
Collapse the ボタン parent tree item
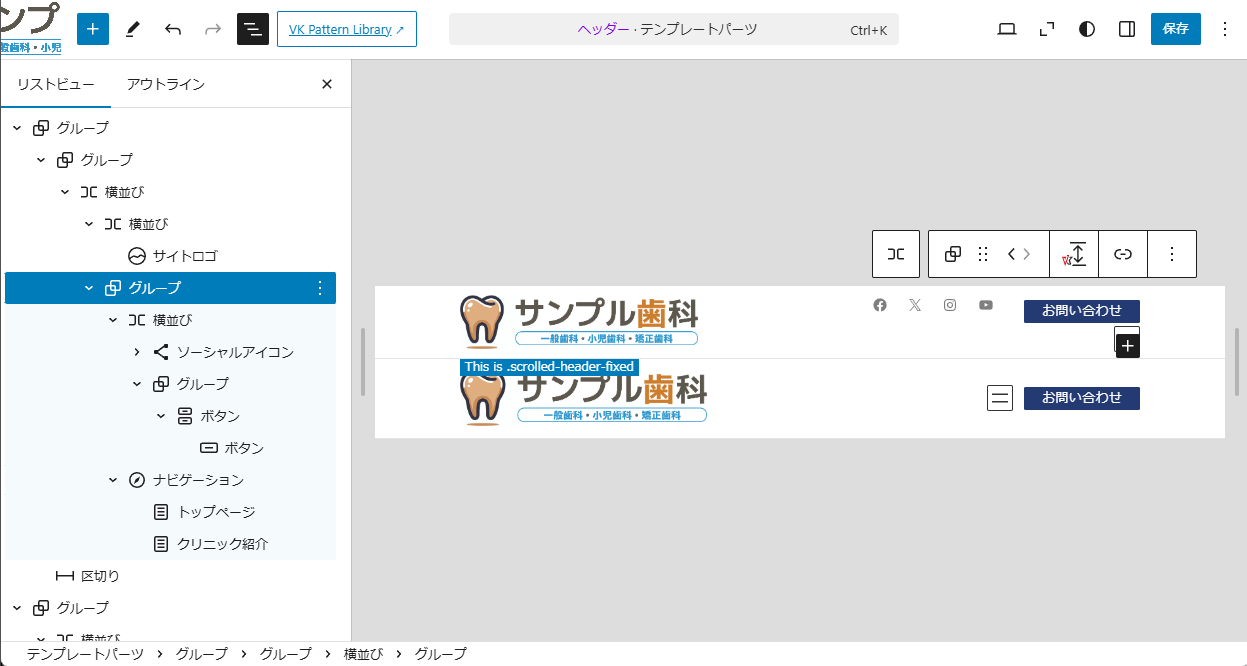coord(161,416)
